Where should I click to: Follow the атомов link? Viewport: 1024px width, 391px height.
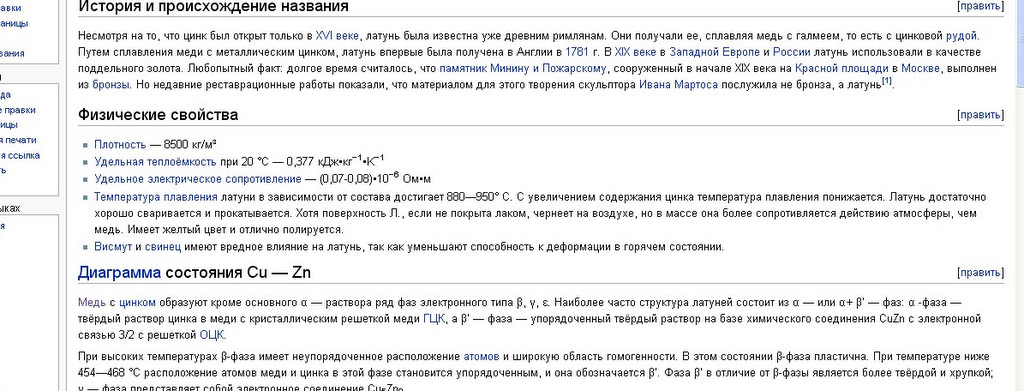click(x=481, y=356)
